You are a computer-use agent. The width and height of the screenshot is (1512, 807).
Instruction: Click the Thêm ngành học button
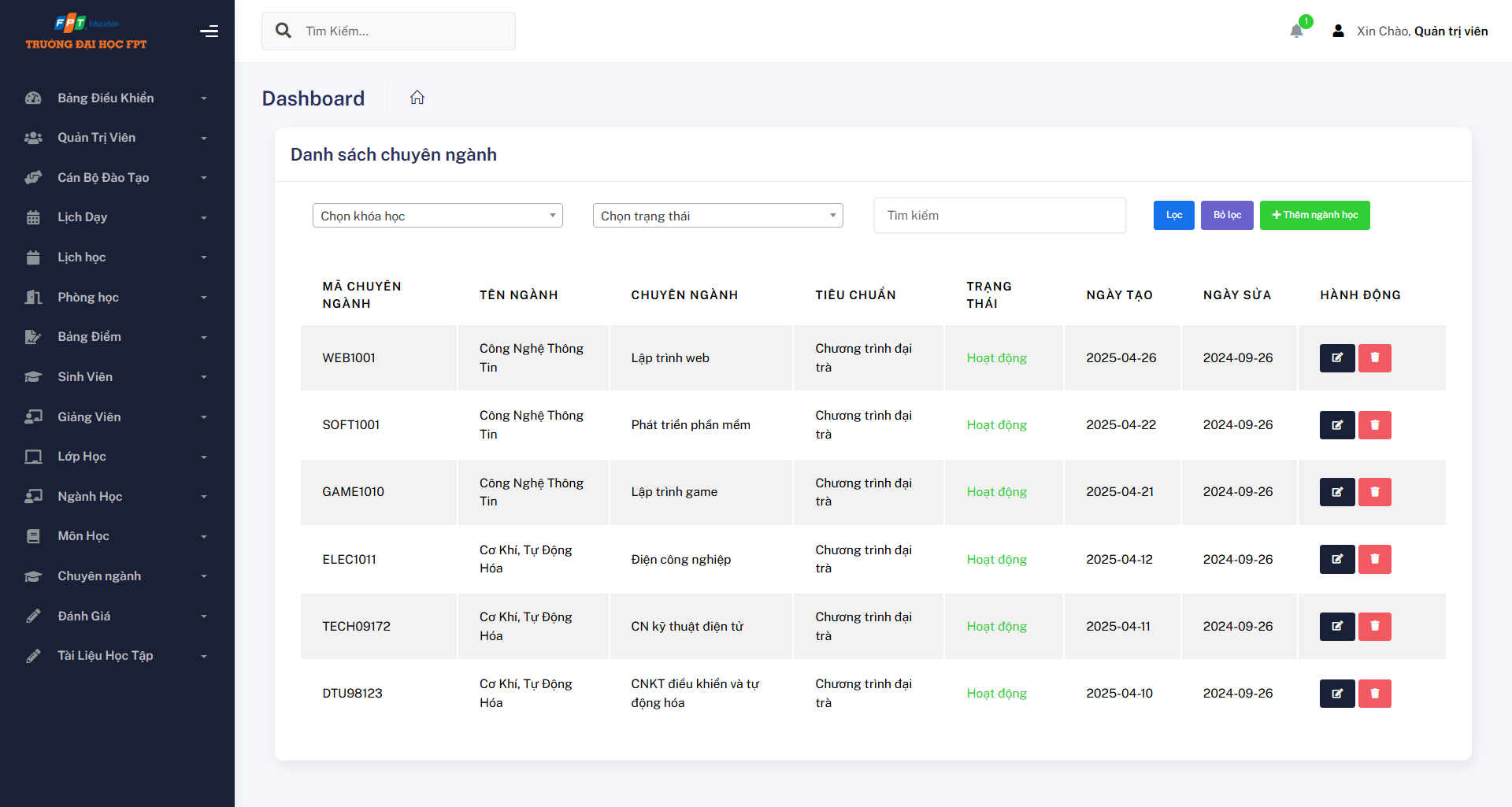point(1314,215)
